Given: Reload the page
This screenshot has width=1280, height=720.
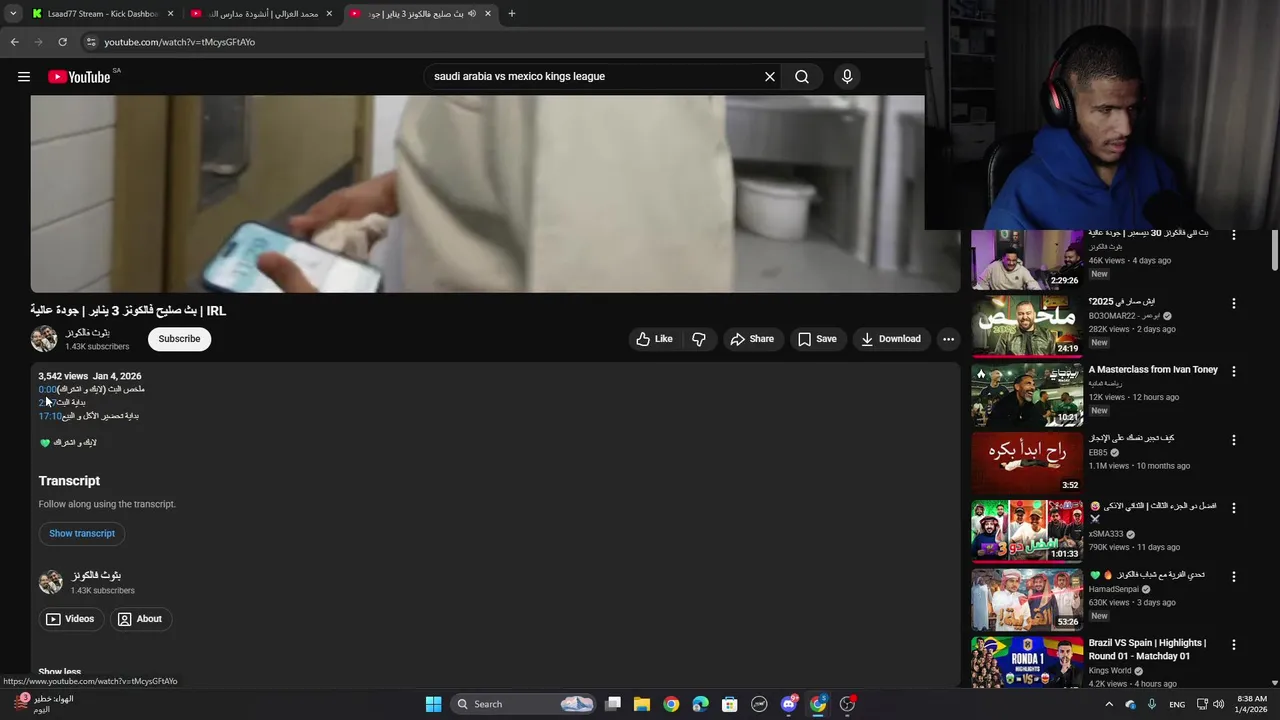Looking at the screenshot, I should click(x=62, y=42).
